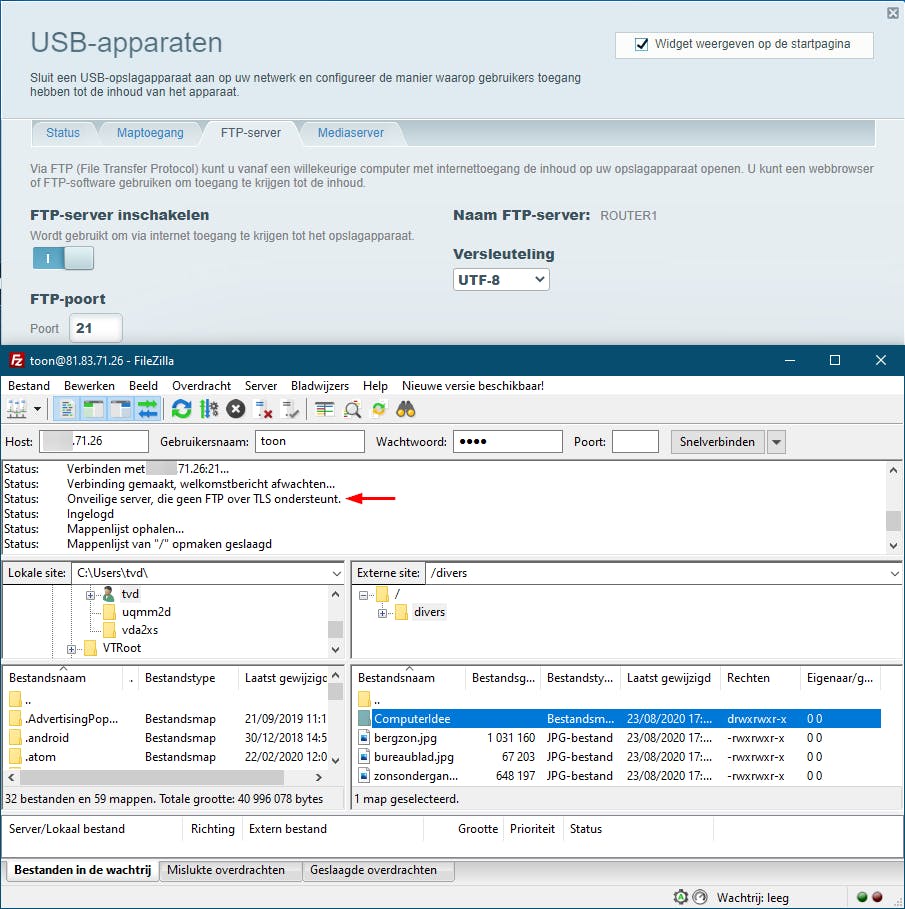Image resolution: width=905 pixels, height=909 pixels.
Task: Click the bureaublad.jpg file icon
Action: pos(364,757)
